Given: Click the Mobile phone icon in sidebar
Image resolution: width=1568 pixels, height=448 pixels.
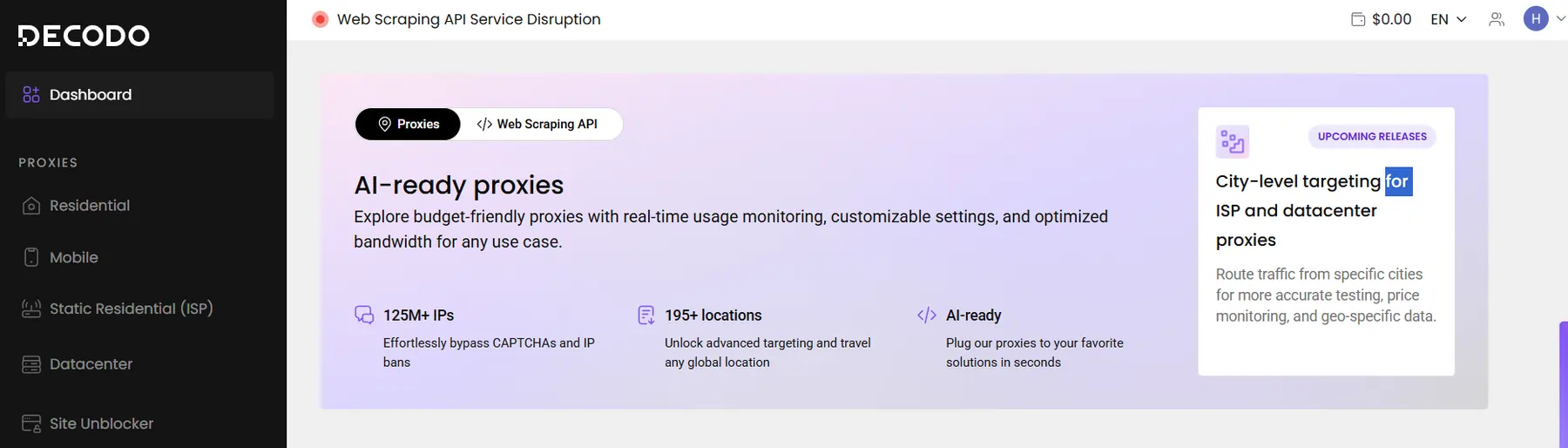Looking at the screenshot, I should coord(31,257).
